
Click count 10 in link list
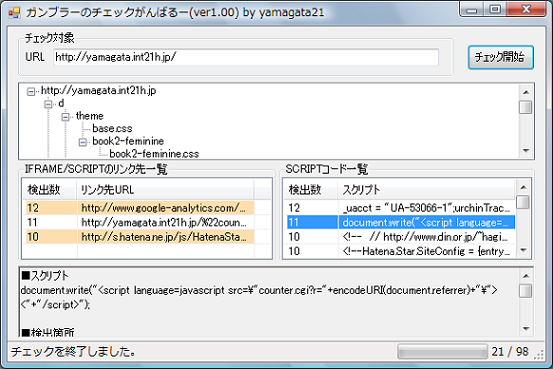[33, 237]
